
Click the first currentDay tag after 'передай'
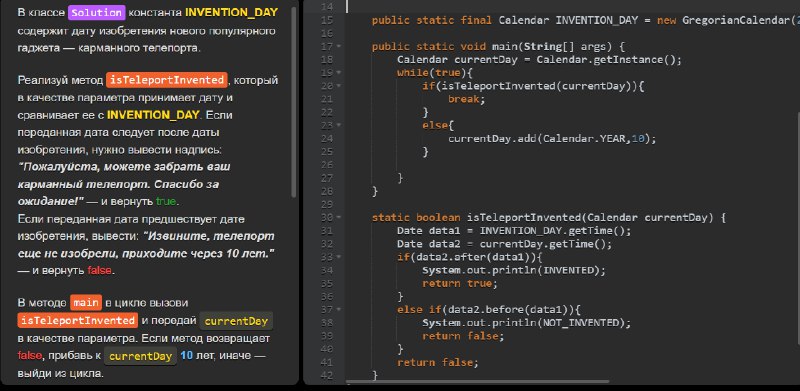tap(236, 321)
